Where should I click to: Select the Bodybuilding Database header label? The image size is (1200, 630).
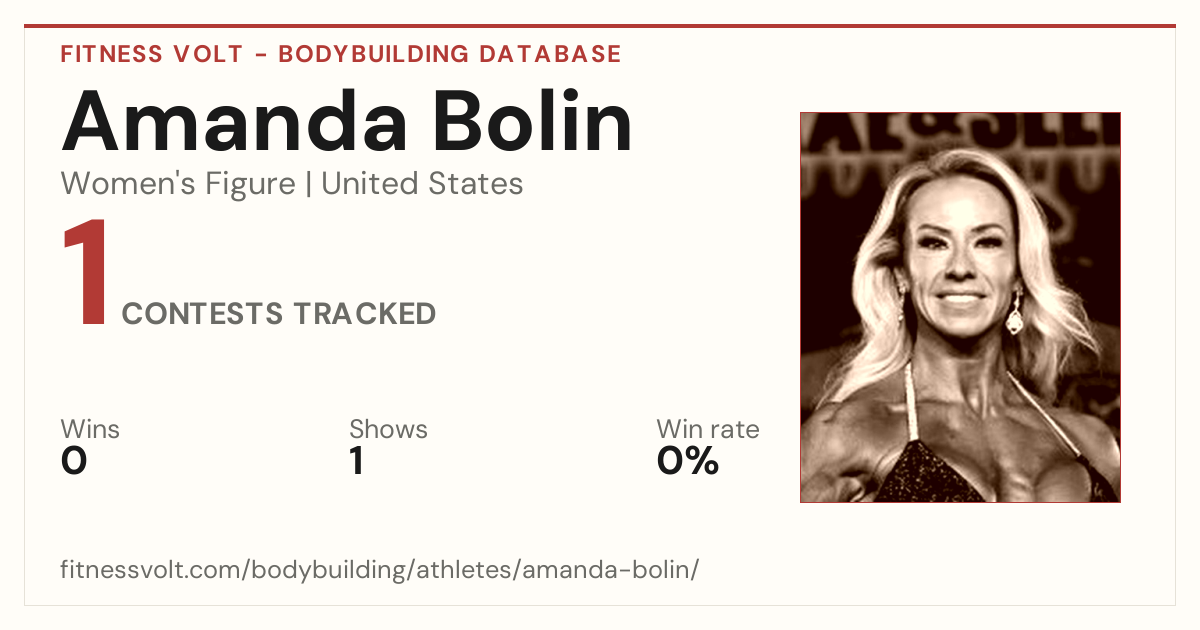tap(450, 54)
